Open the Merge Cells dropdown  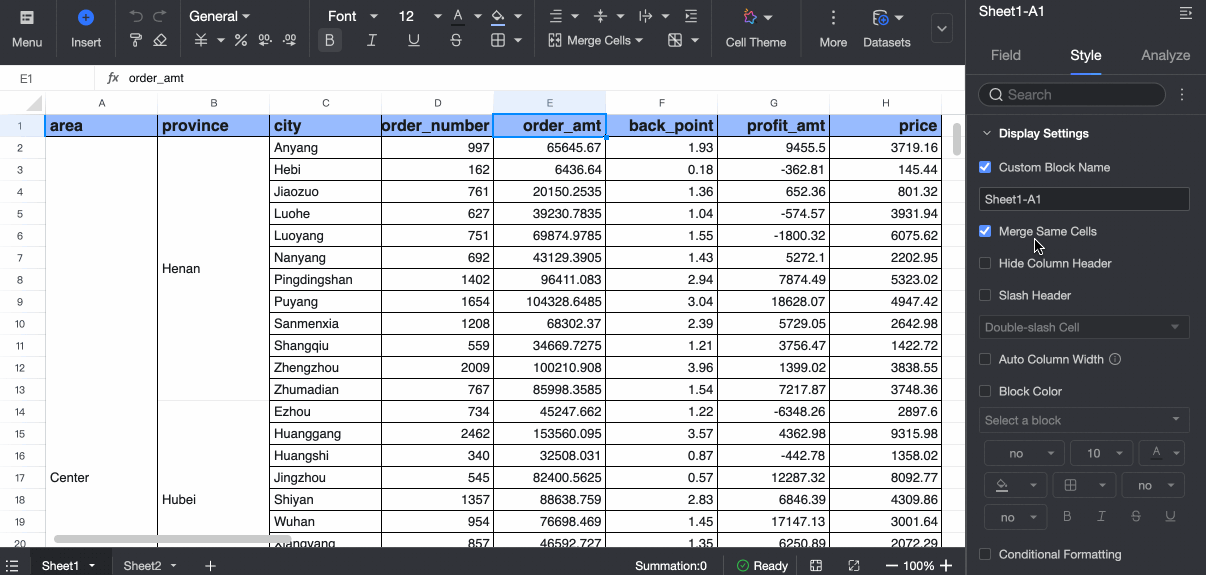click(596, 41)
